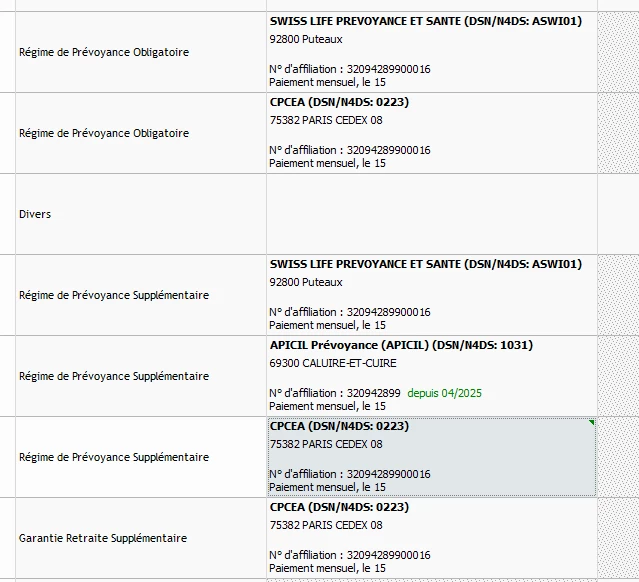
Task: Select CPCEA cell in Prévoyance Obligatoire row
Action: pyautogui.click(x=431, y=132)
